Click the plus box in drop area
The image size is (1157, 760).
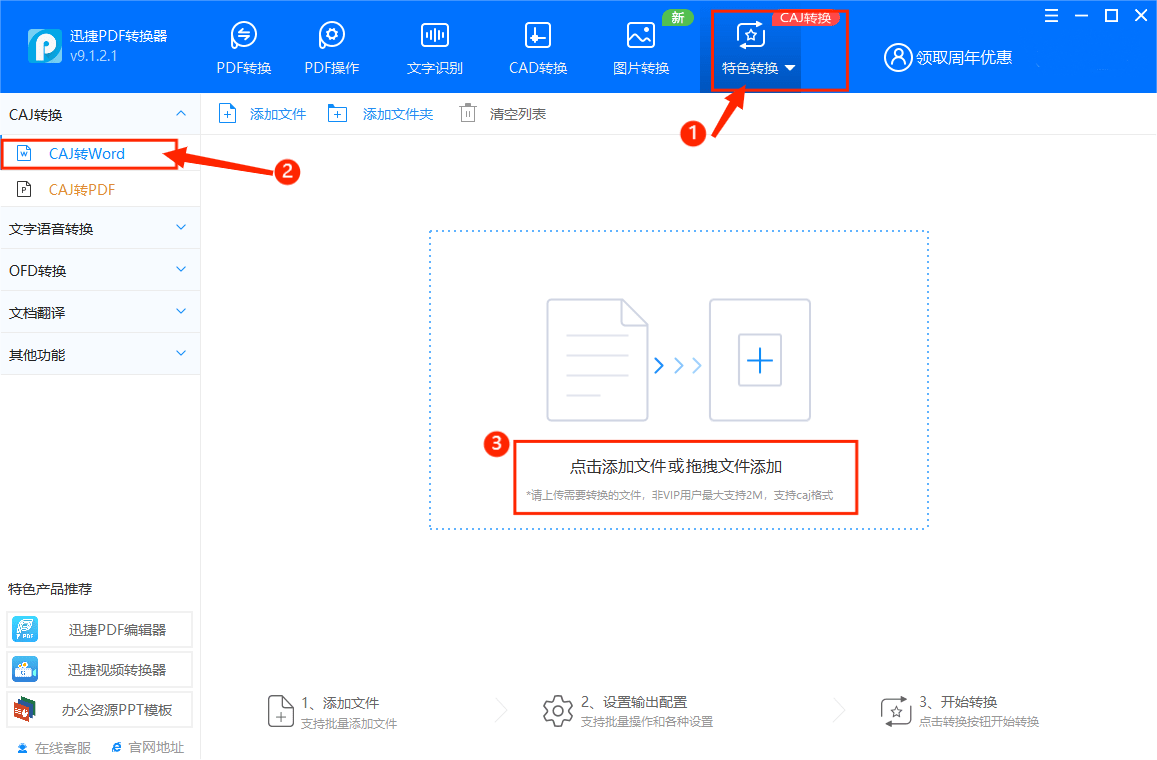click(760, 360)
